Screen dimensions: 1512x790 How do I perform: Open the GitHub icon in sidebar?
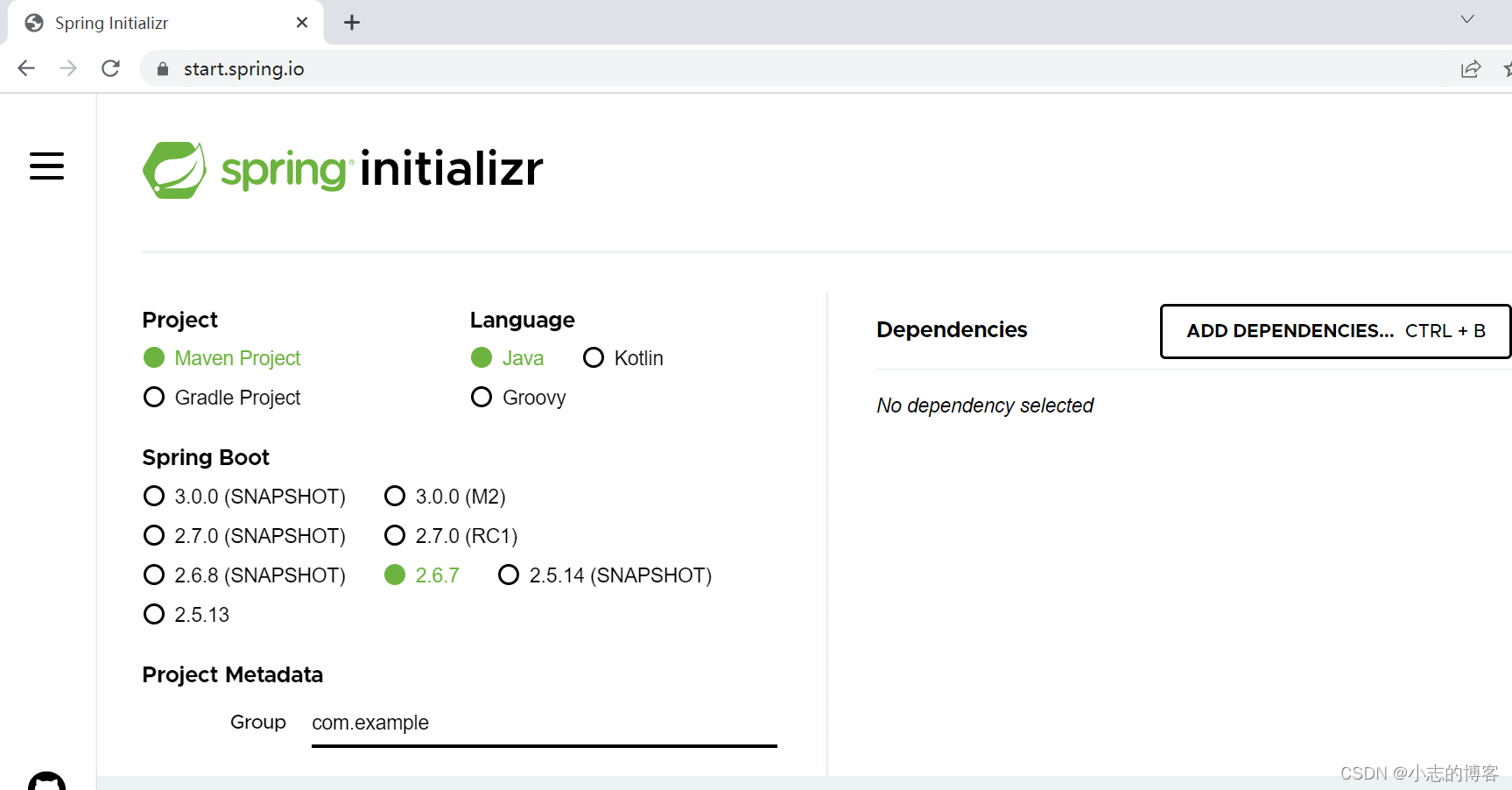[47, 781]
